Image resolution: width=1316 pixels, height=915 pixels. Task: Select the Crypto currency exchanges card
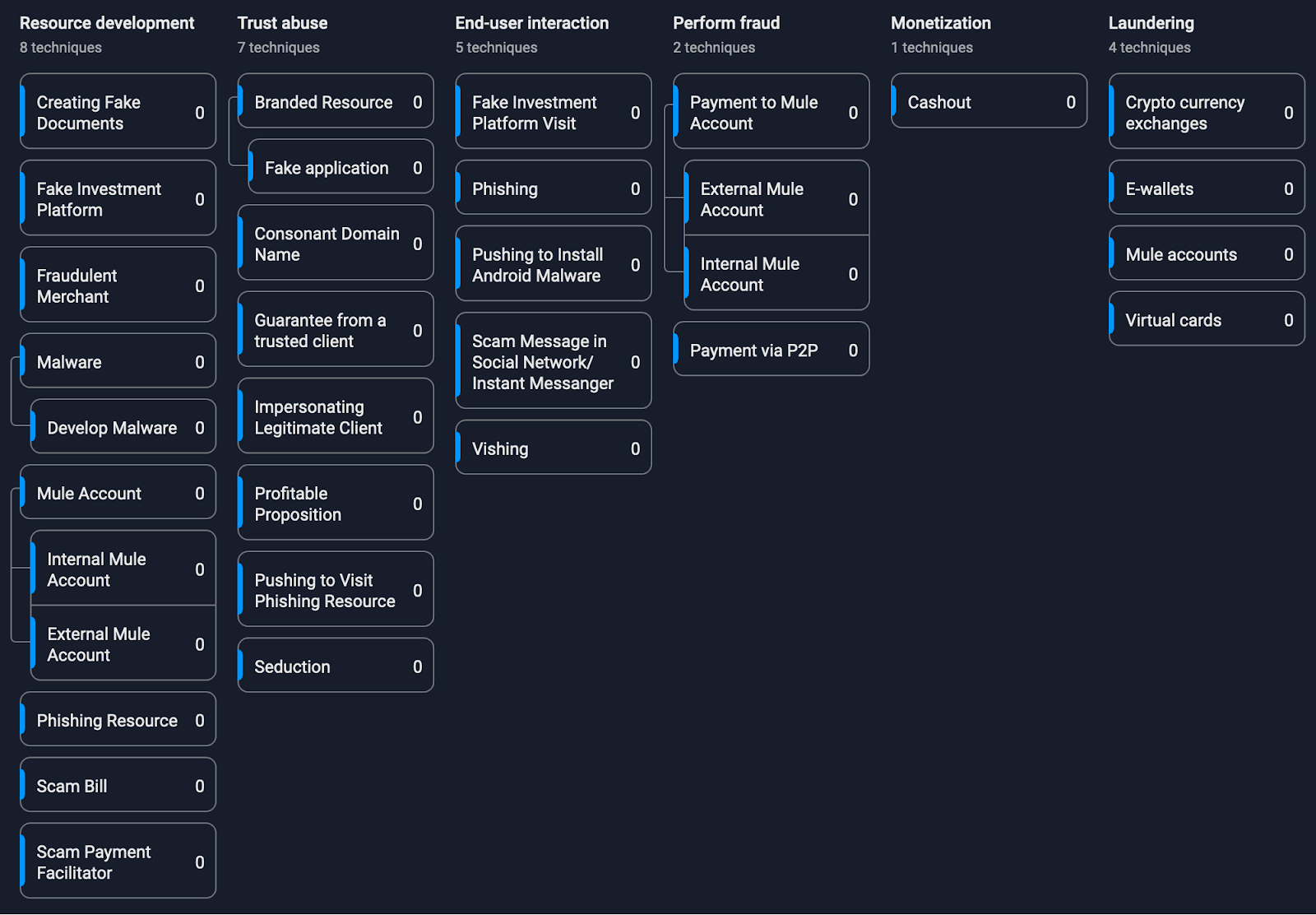click(1206, 112)
